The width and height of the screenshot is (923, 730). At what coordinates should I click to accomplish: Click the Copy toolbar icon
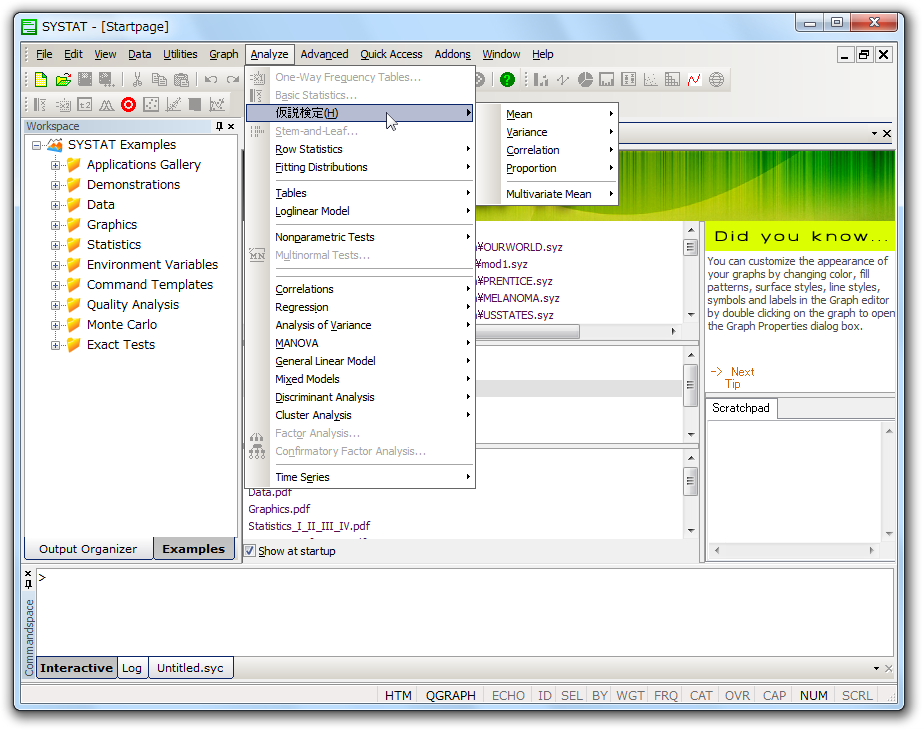point(159,79)
